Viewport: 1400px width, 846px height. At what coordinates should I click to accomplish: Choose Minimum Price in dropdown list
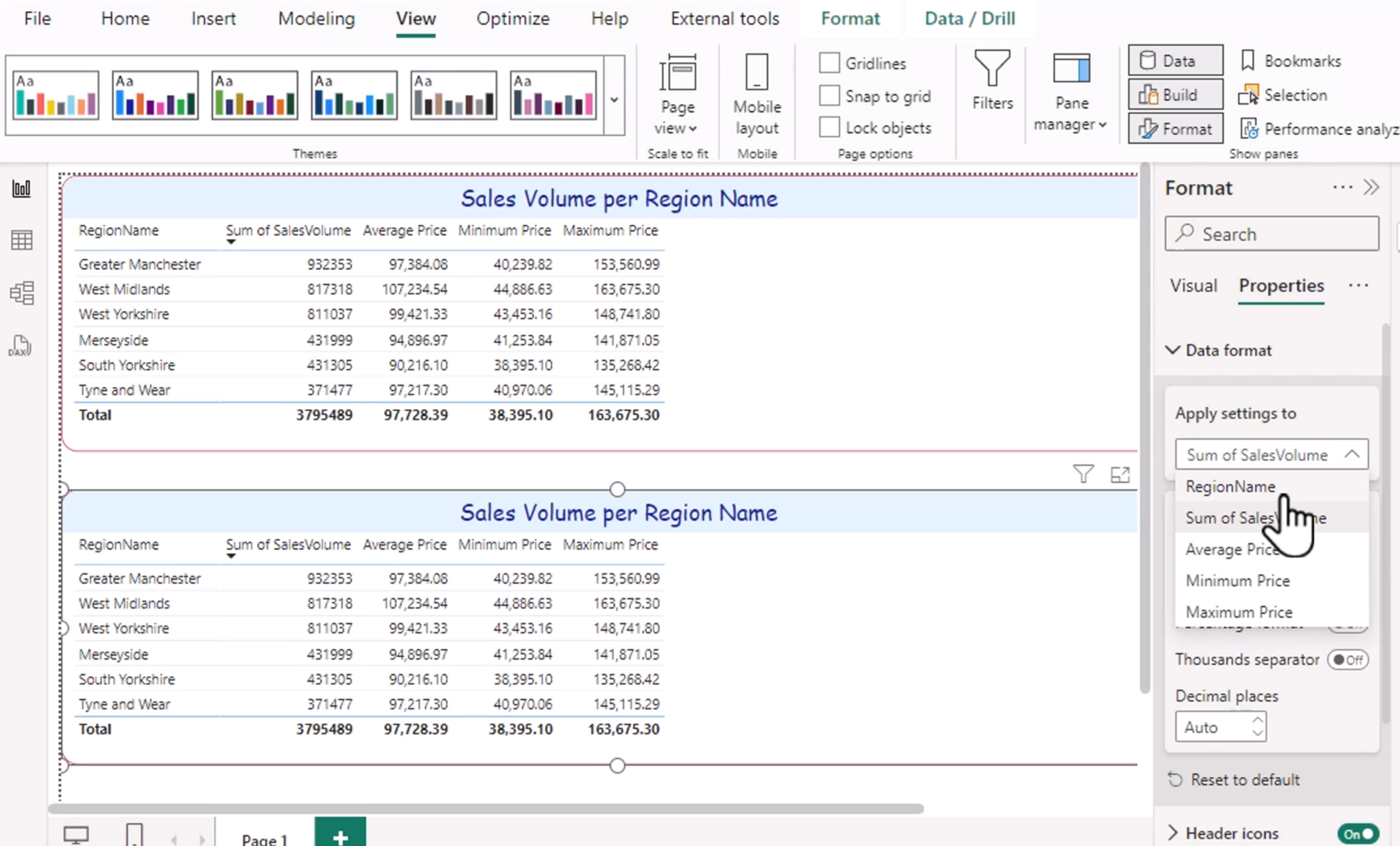click(x=1271, y=581)
